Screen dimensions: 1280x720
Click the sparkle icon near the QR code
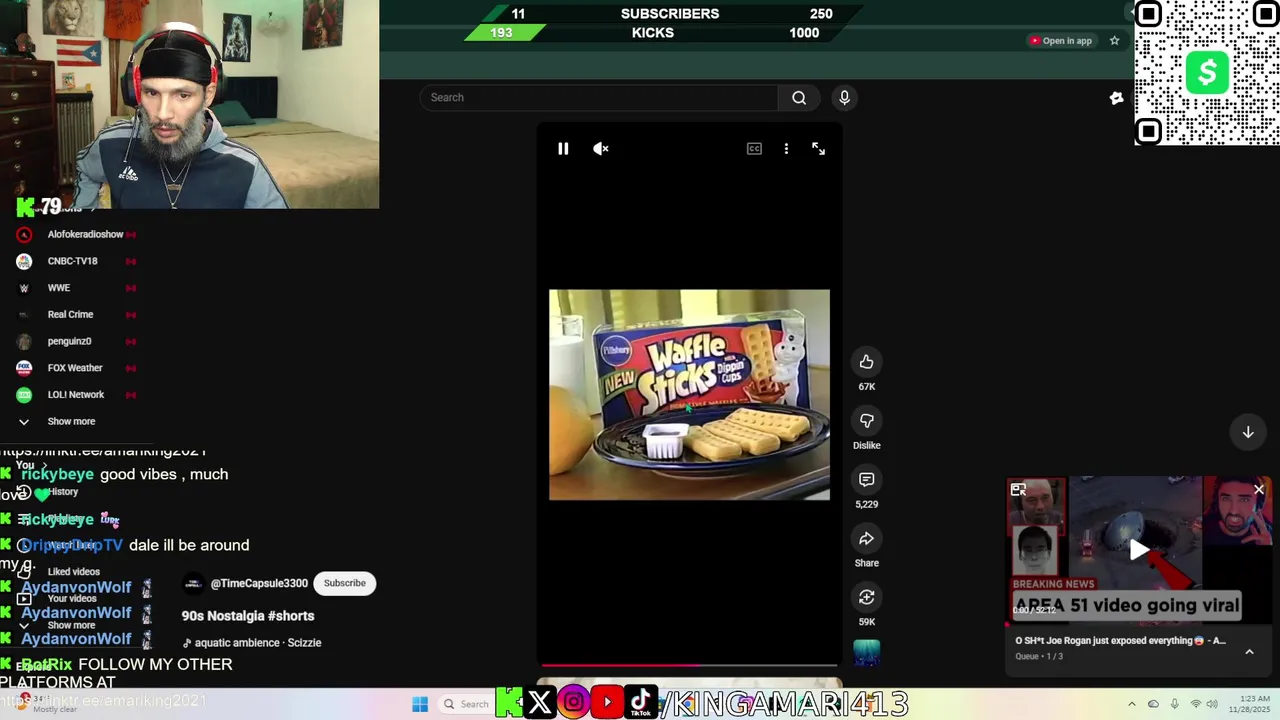coord(1117,98)
